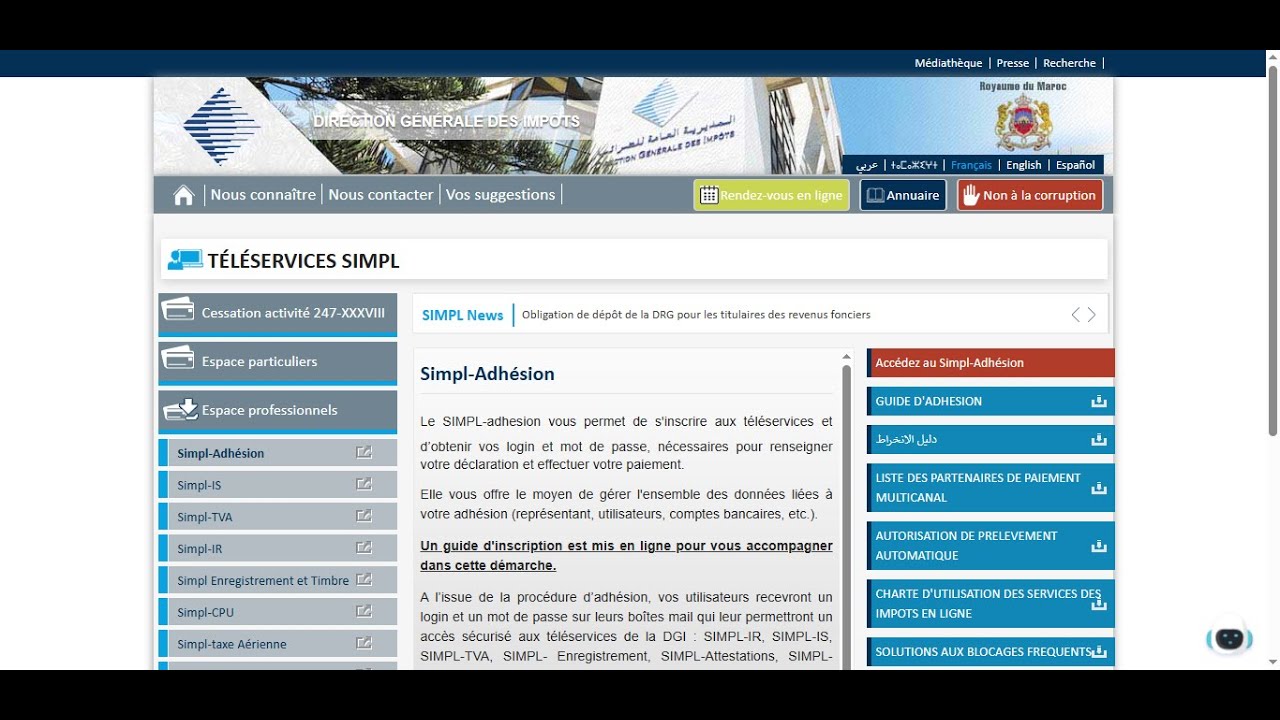Switch language to Arabic عربي
Image resolution: width=1280 pixels, height=720 pixels.
[x=867, y=165]
